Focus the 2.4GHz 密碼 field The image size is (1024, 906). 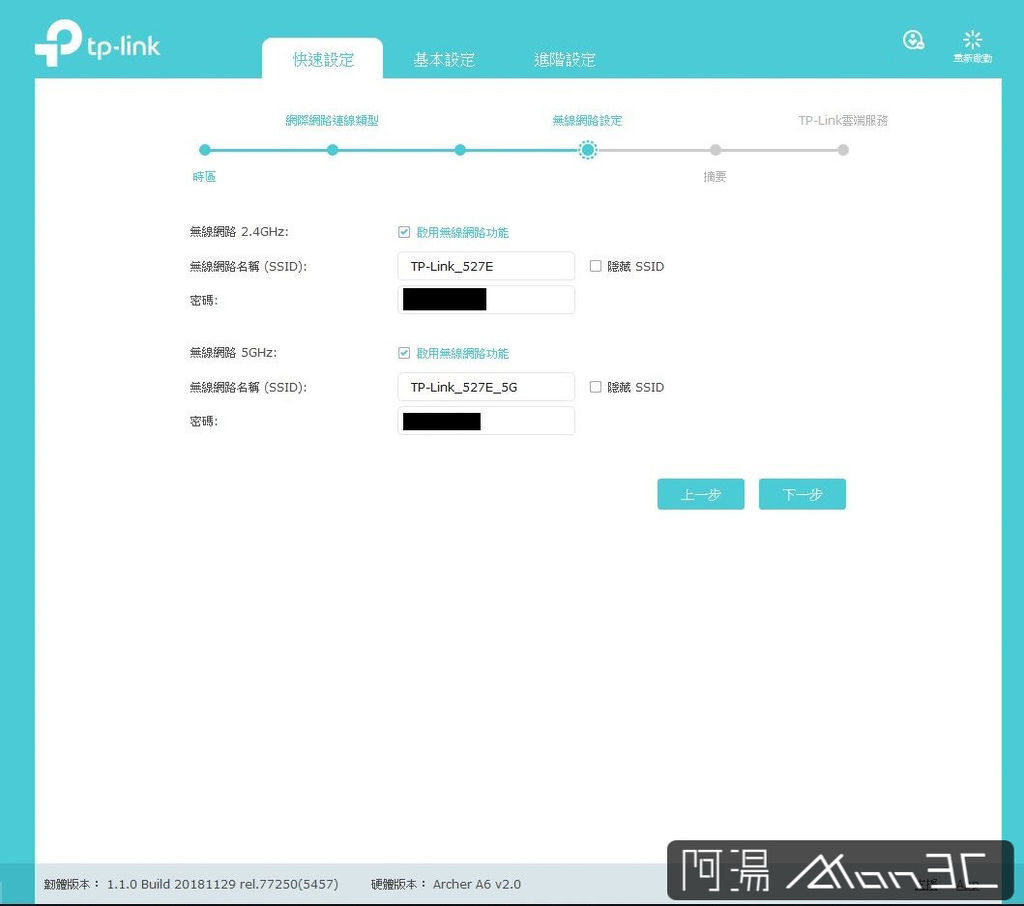click(486, 300)
